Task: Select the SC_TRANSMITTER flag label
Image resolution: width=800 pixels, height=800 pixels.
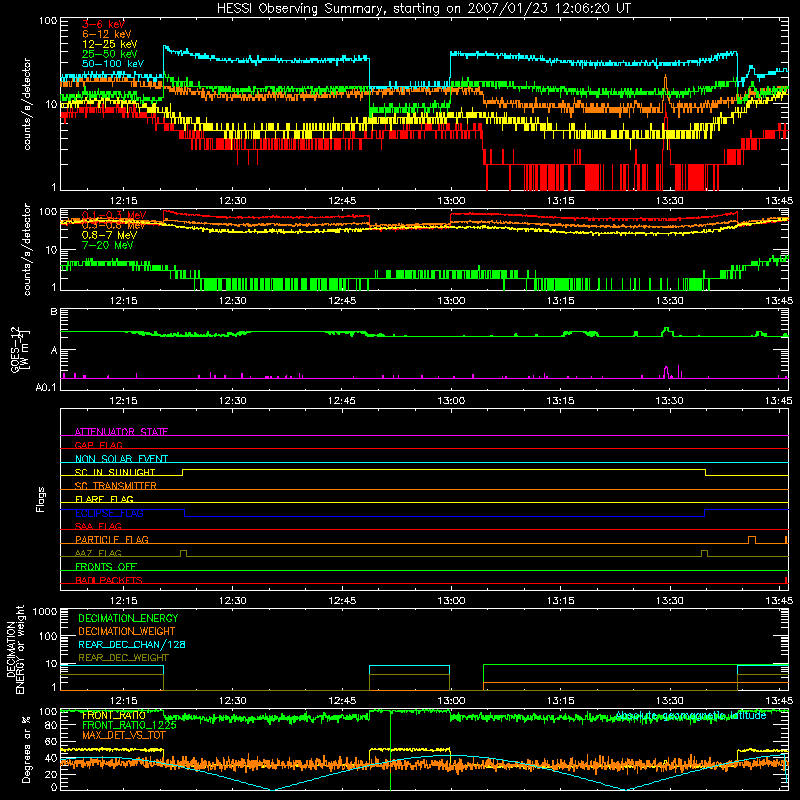Action: [x=115, y=486]
